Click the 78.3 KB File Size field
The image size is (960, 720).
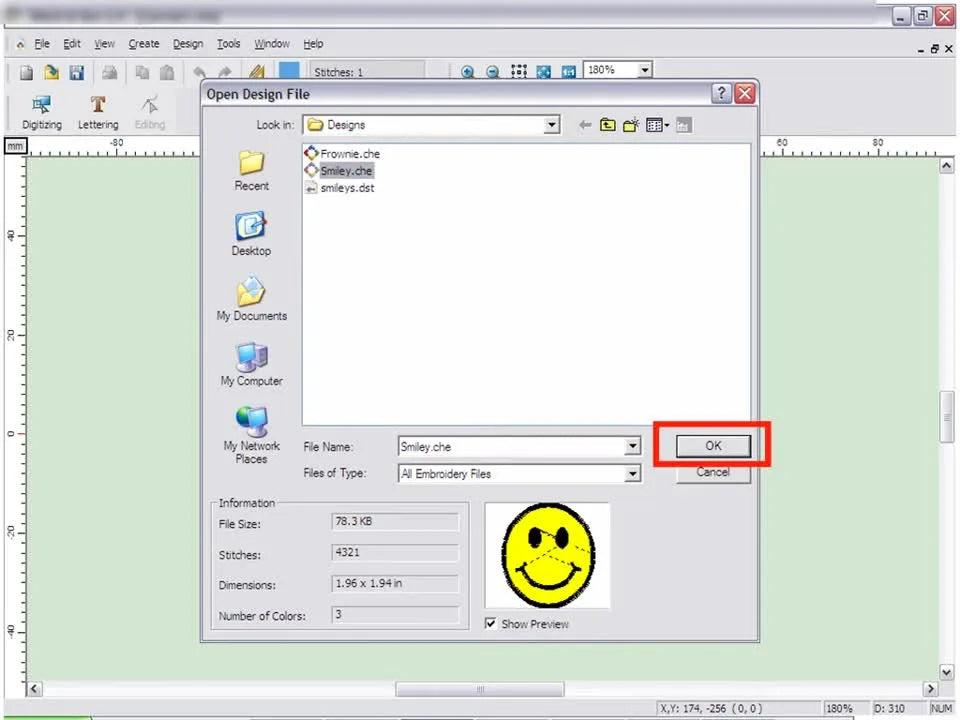[395, 522]
